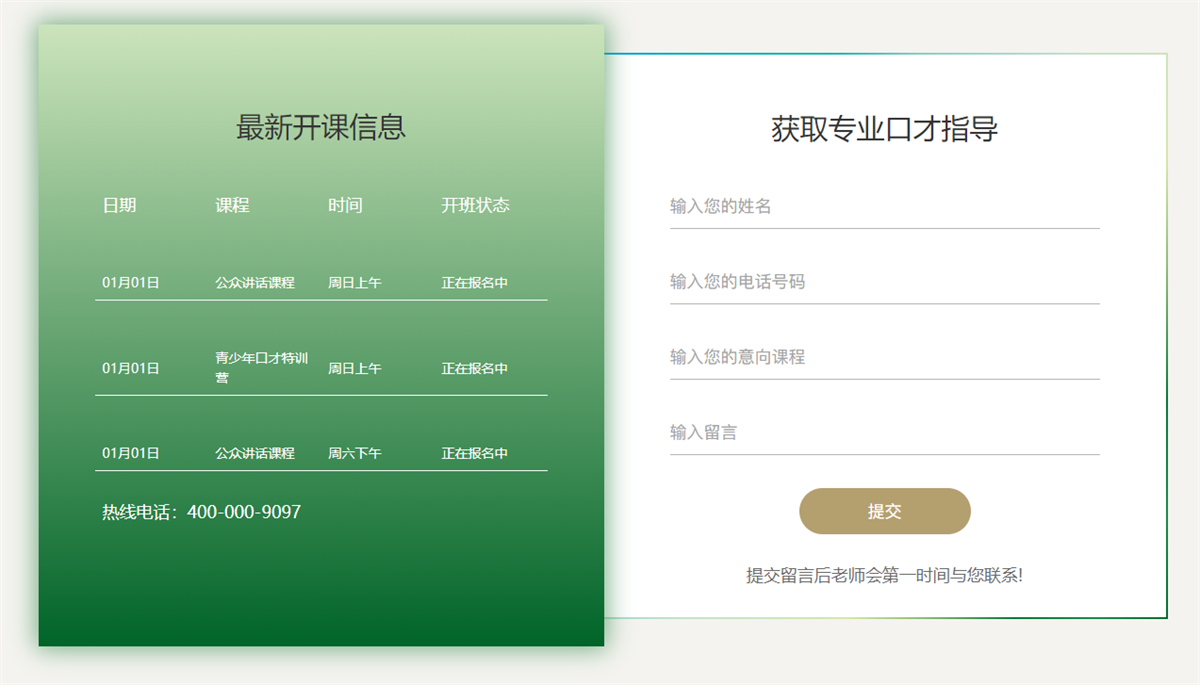The height and width of the screenshot is (685, 1200).
Task: Select the 日期 column header
Action: click(119, 205)
